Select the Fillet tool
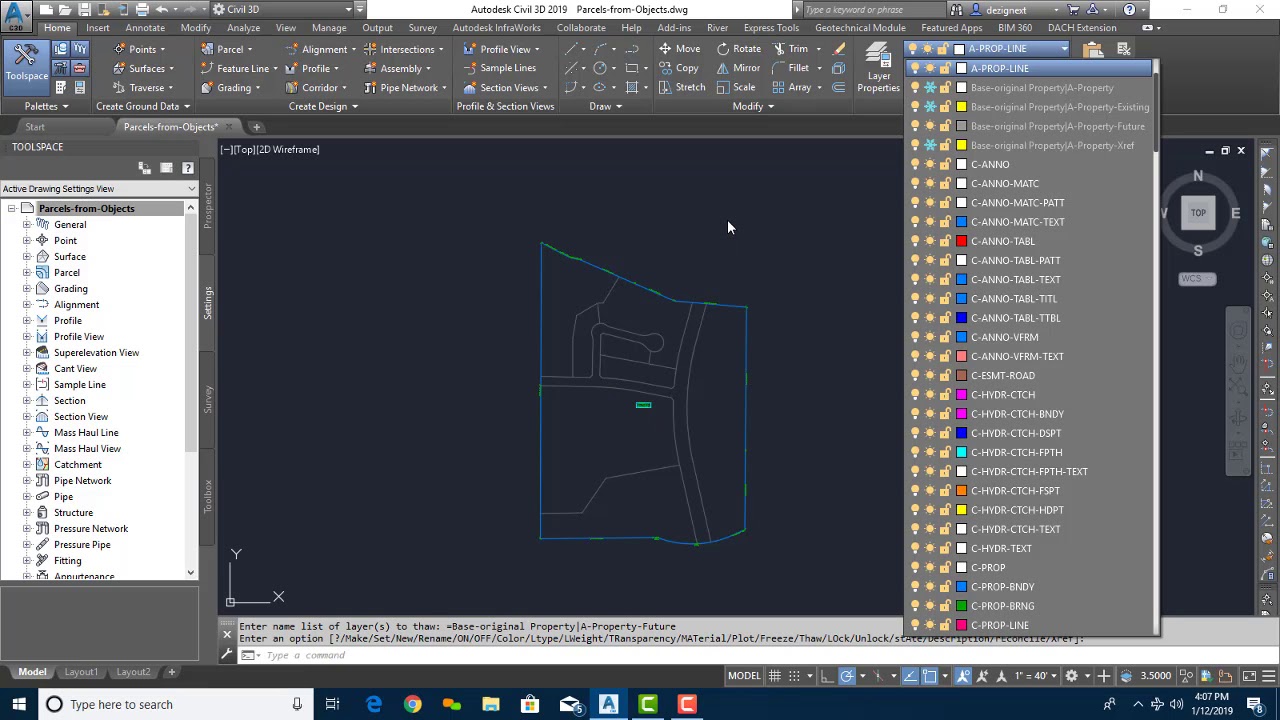 (790, 68)
